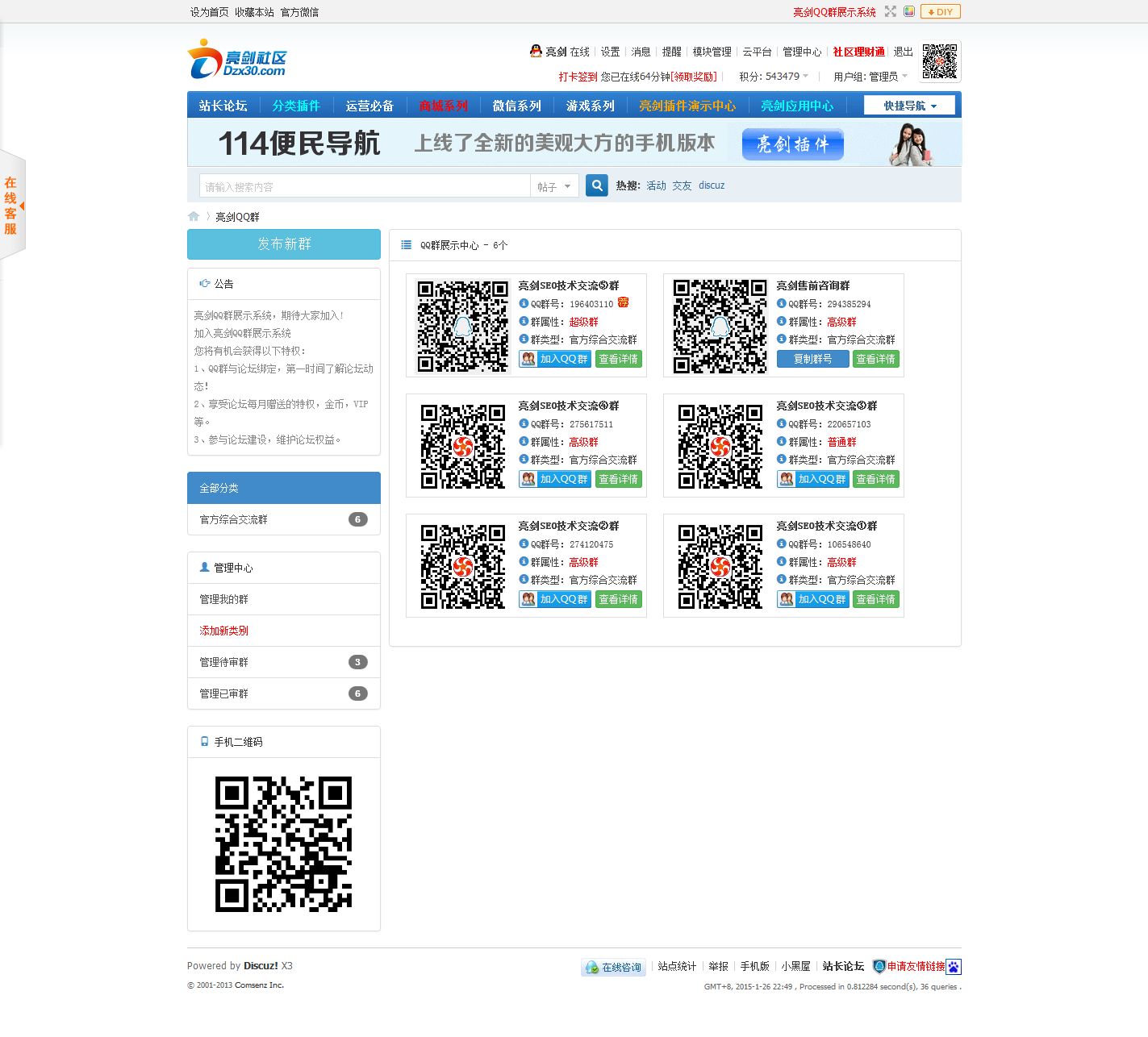
Task: Click the QQ penguin icon next to 亮剑
Action: (536, 51)
